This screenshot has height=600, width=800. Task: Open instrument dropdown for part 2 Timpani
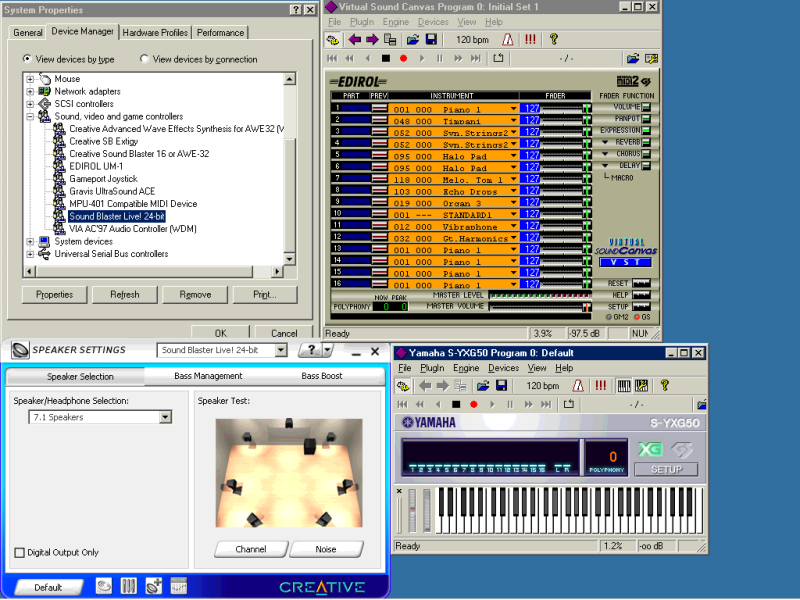513,120
